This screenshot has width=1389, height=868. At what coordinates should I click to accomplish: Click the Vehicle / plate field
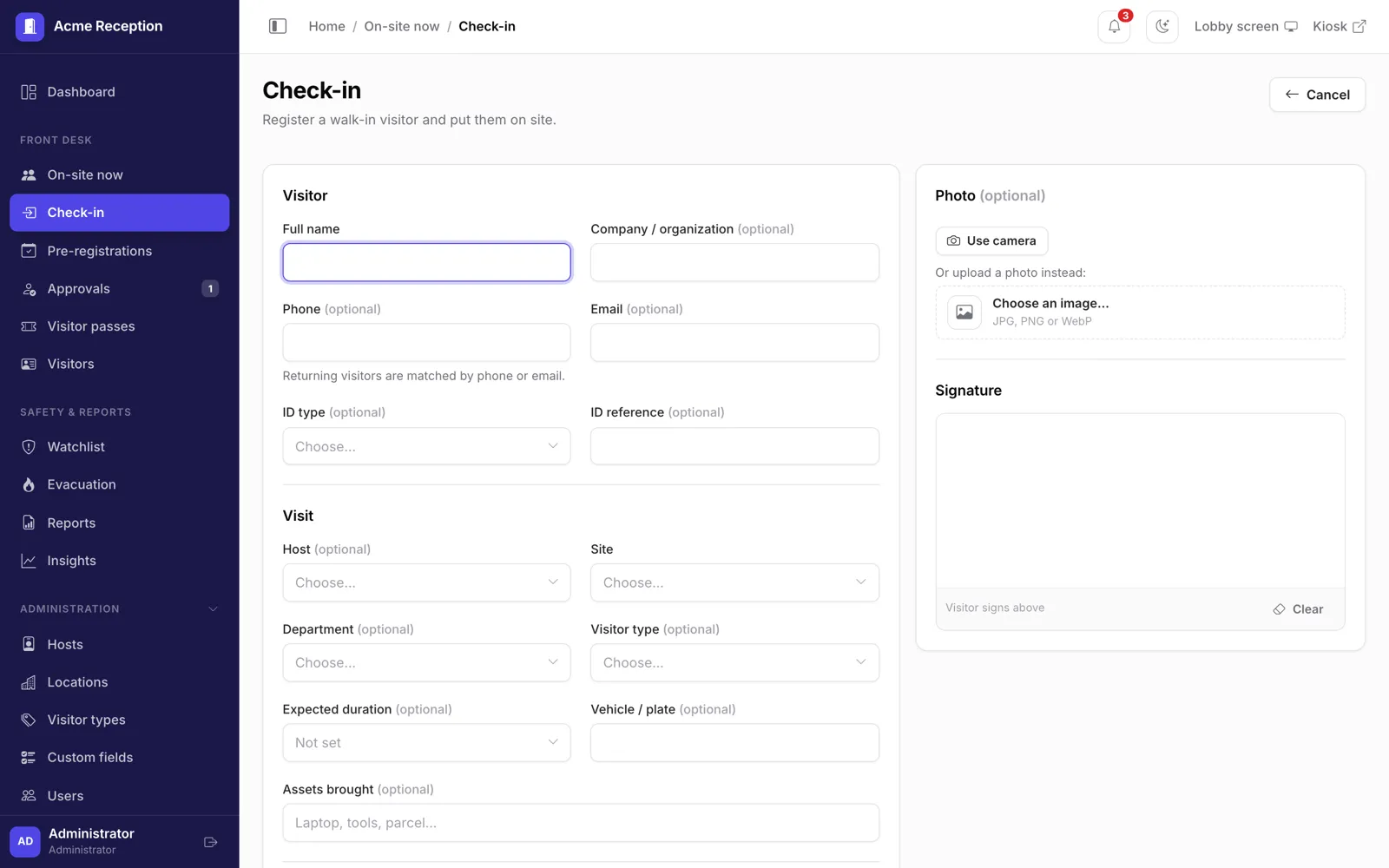734,743
